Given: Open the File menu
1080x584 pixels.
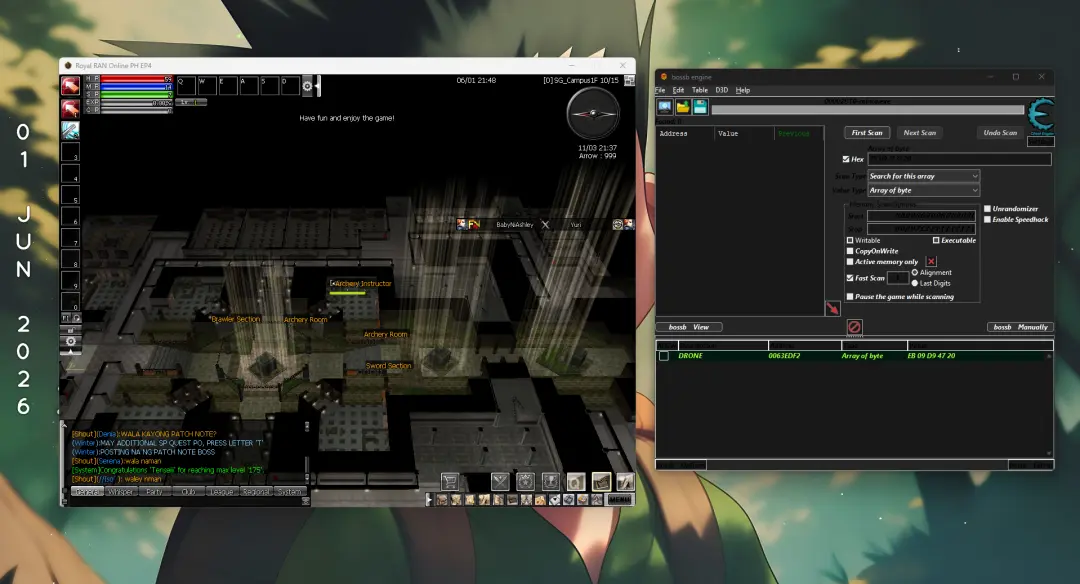Looking at the screenshot, I should (660, 90).
